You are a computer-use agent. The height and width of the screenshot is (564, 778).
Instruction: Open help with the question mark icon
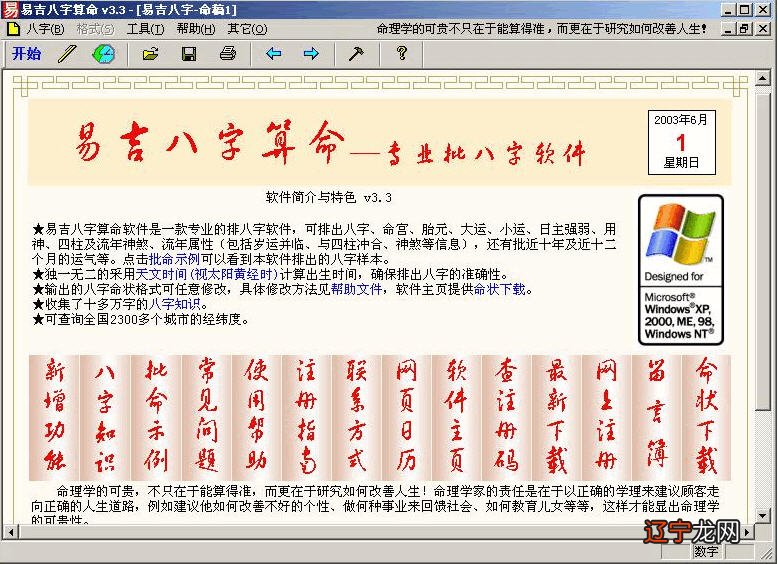coord(402,54)
